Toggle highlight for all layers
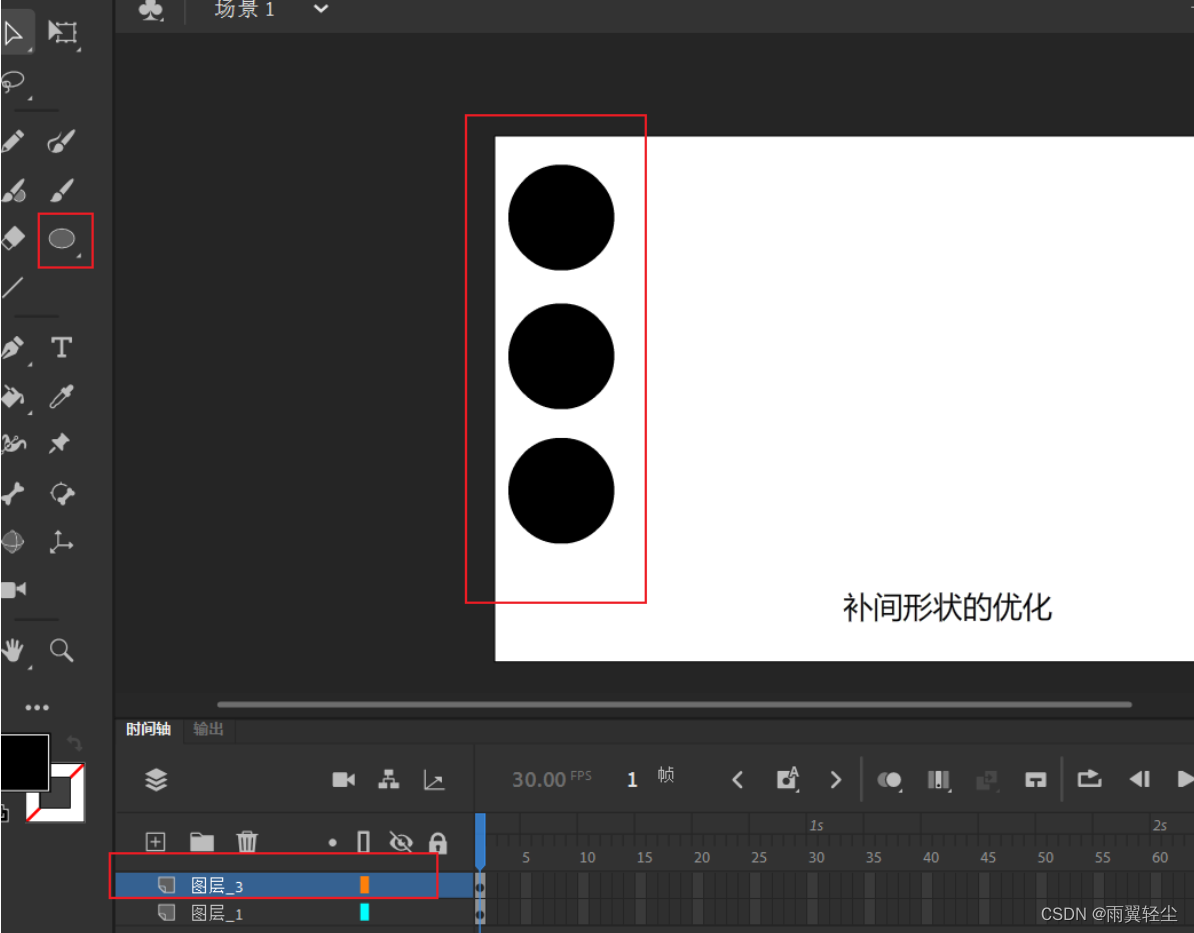This screenshot has width=1194, height=933. (x=332, y=842)
